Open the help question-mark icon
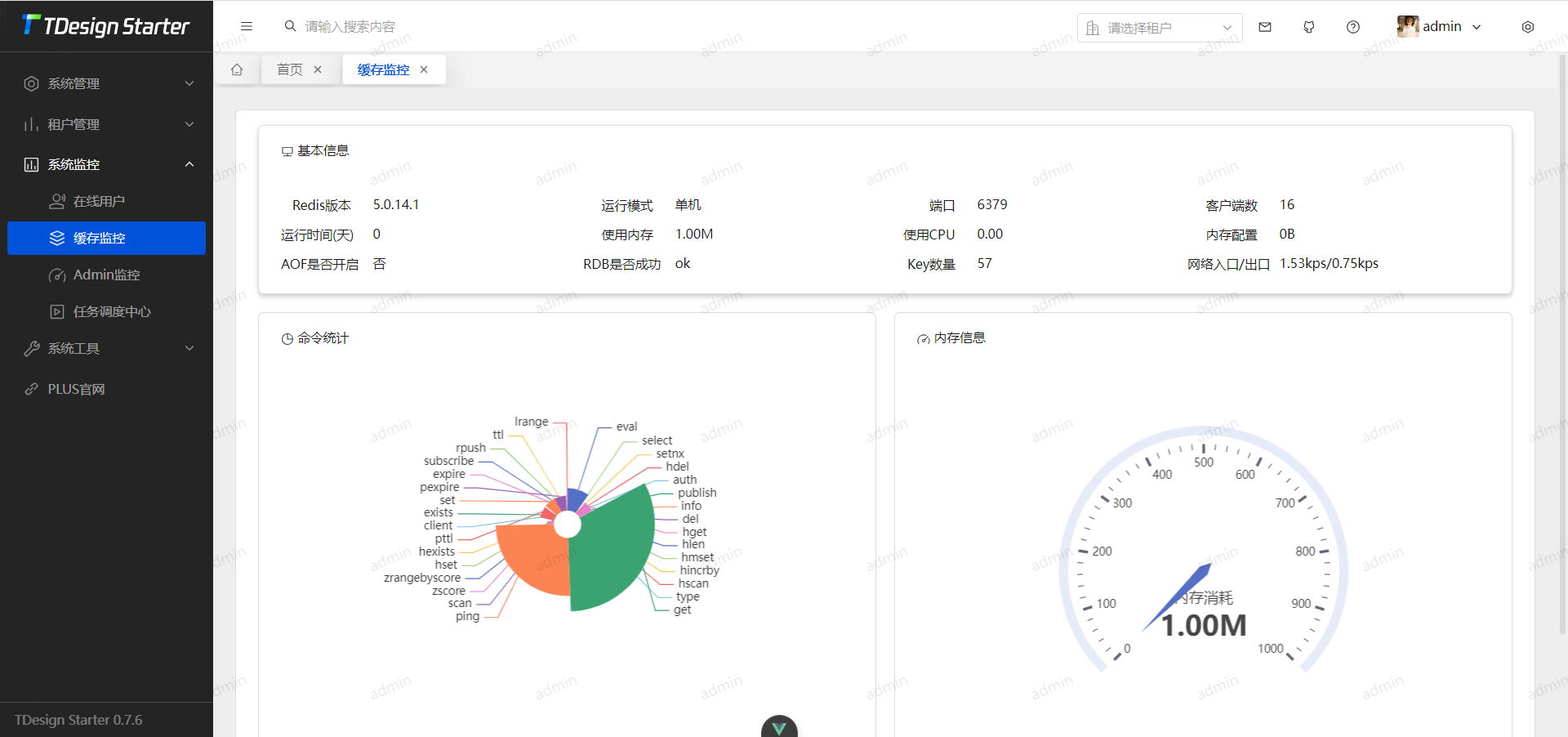1568x737 pixels. 1352,26
